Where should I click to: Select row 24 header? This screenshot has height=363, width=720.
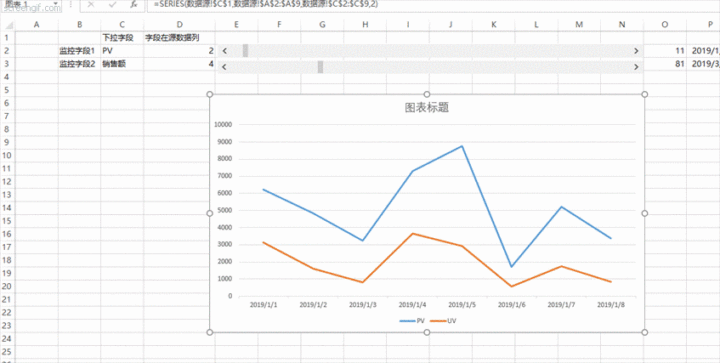[7, 339]
